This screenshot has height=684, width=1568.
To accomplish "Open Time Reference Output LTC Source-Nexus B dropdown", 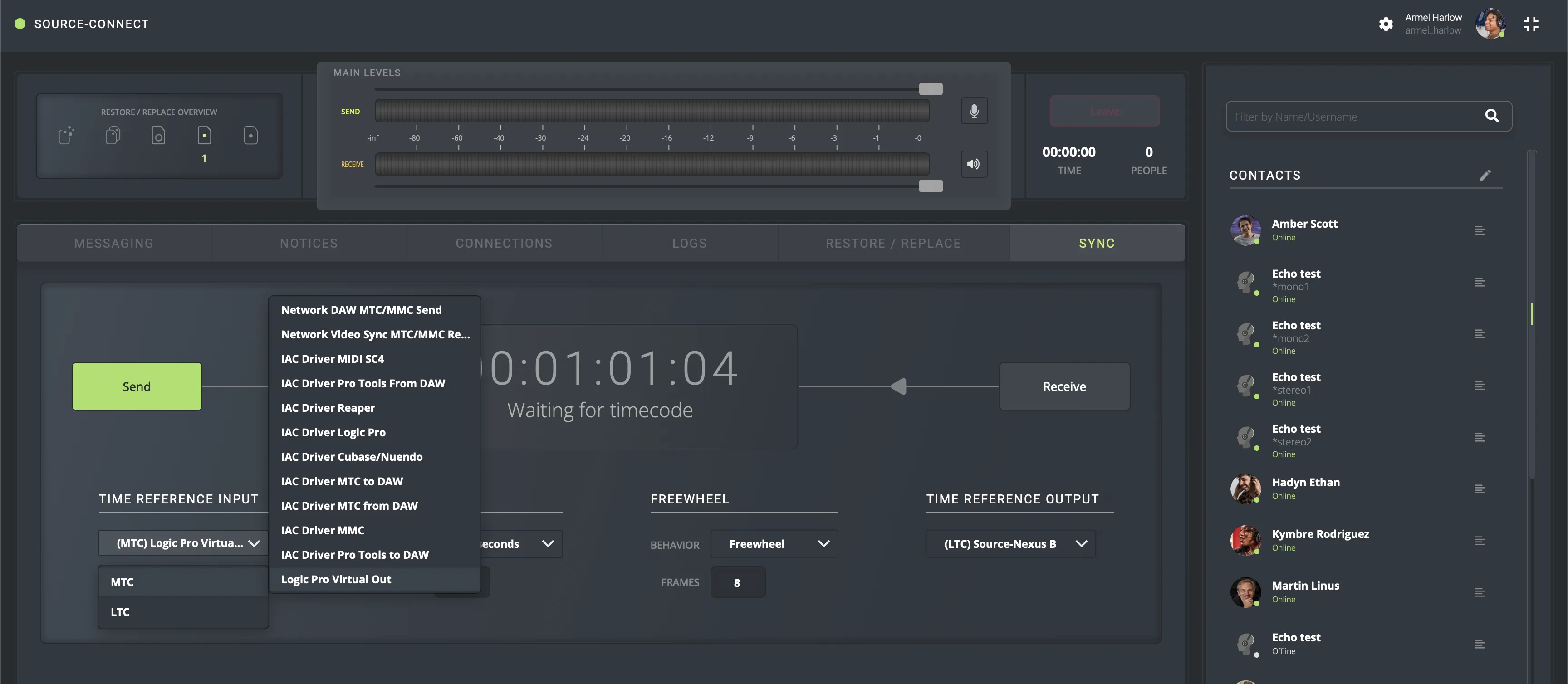I will [1010, 544].
